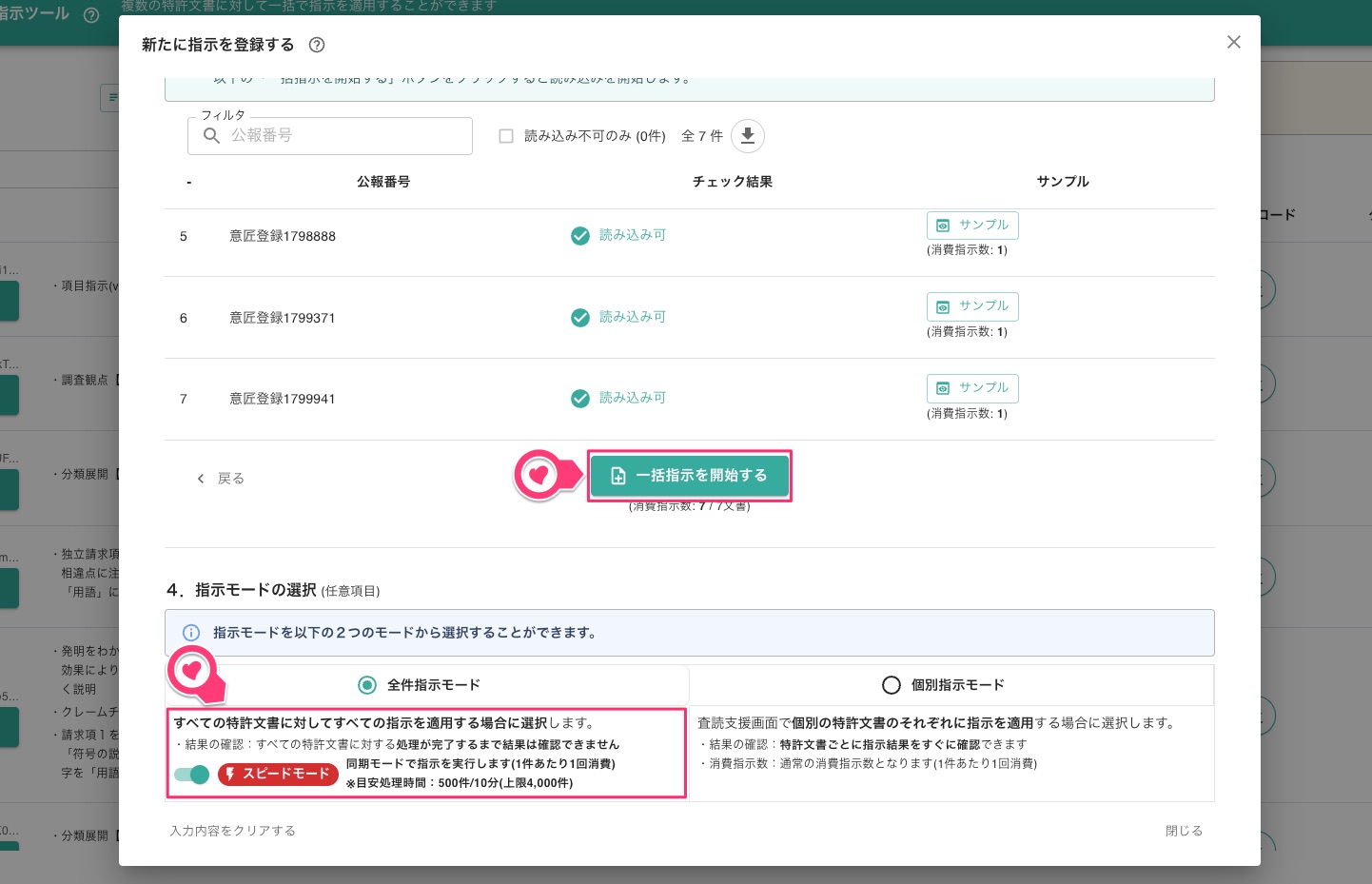Select 意匠登録1798888 number text

click(283, 236)
